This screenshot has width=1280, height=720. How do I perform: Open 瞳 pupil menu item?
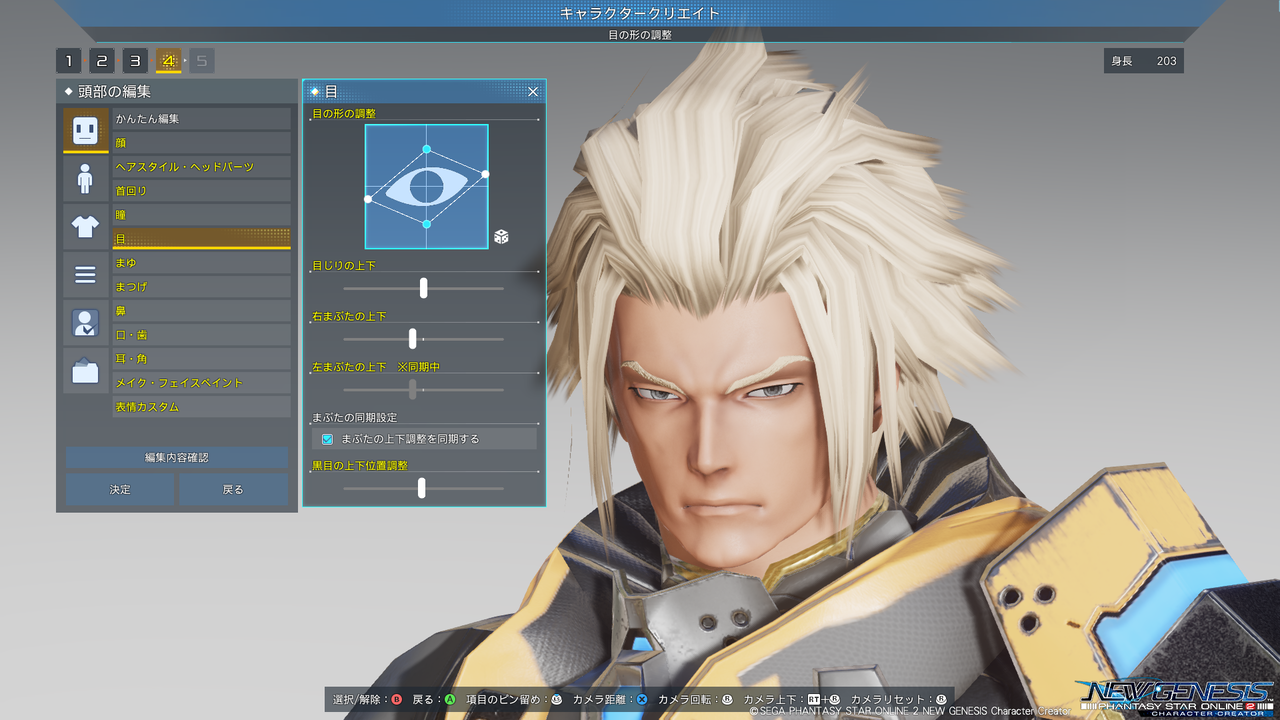point(202,215)
